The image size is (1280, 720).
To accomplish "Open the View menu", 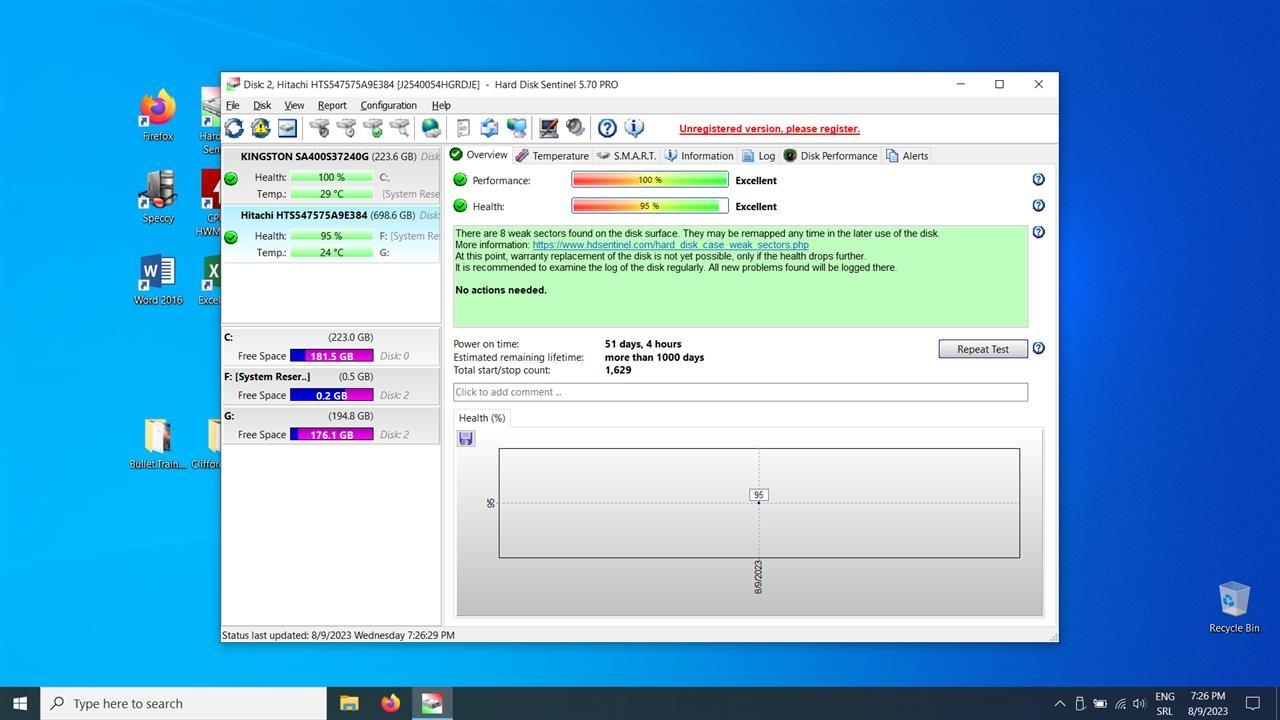I will [294, 105].
